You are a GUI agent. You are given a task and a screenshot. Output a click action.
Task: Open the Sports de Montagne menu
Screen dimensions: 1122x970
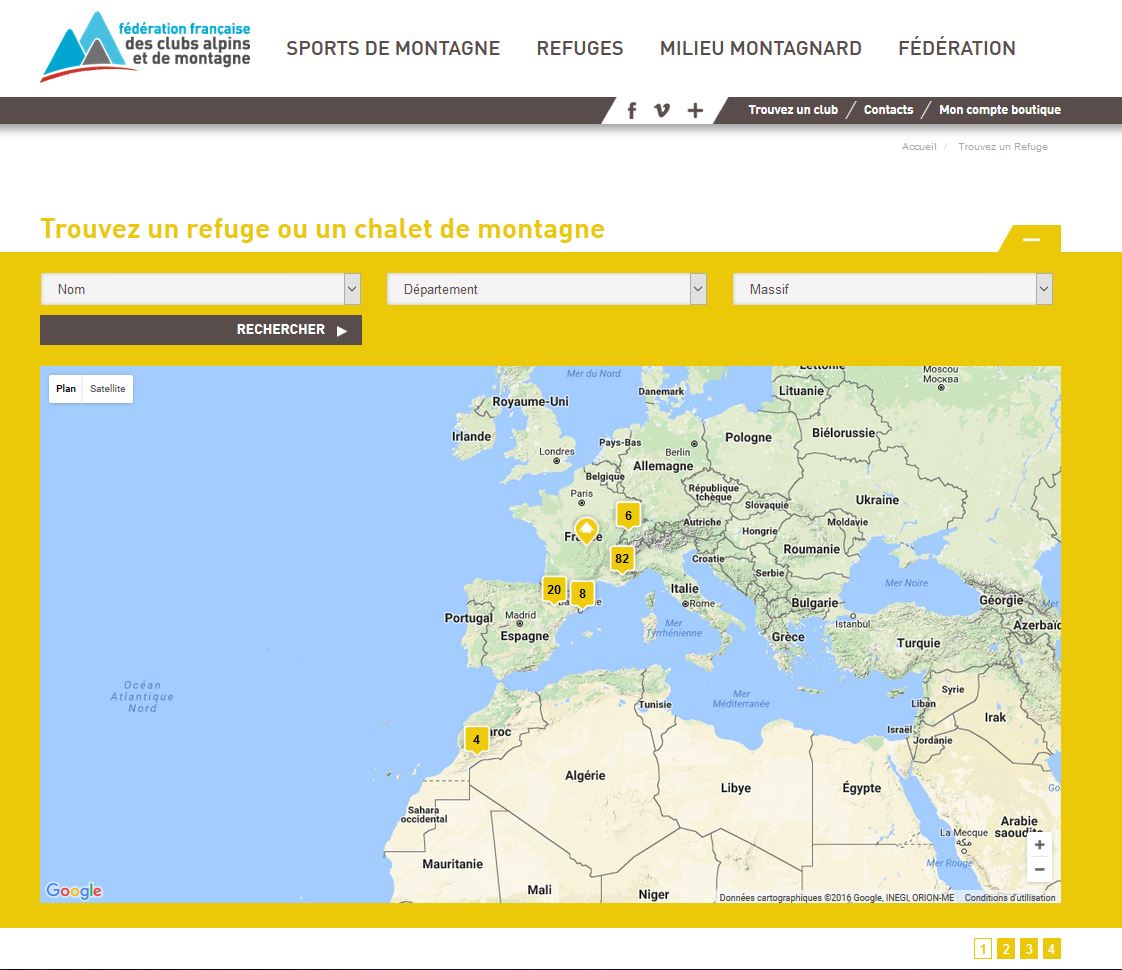pyautogui.click(x=393, y=48)
